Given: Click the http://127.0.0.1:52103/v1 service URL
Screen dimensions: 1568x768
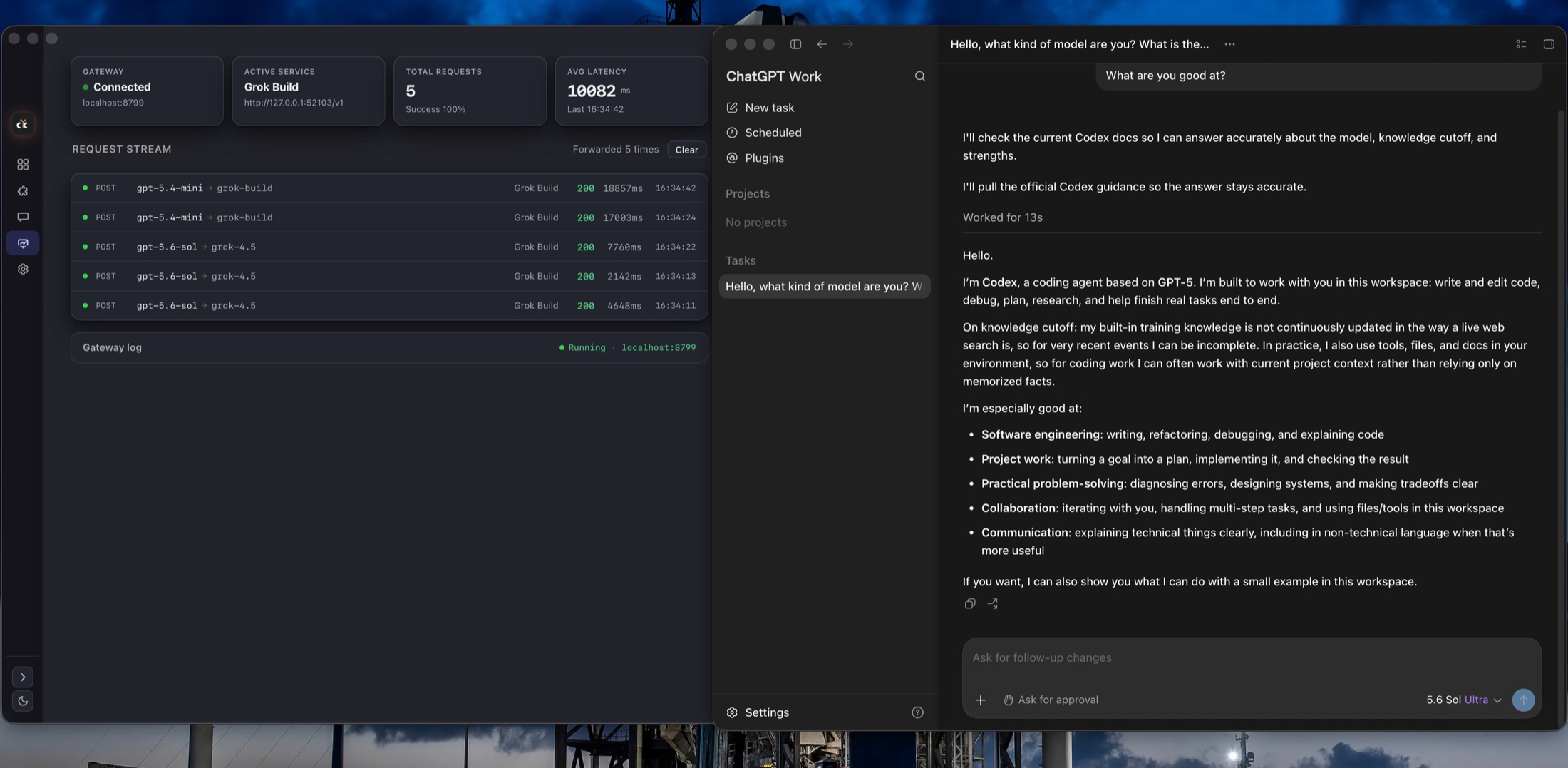Looking at the screenshot, I should click(x=294, y=103).
